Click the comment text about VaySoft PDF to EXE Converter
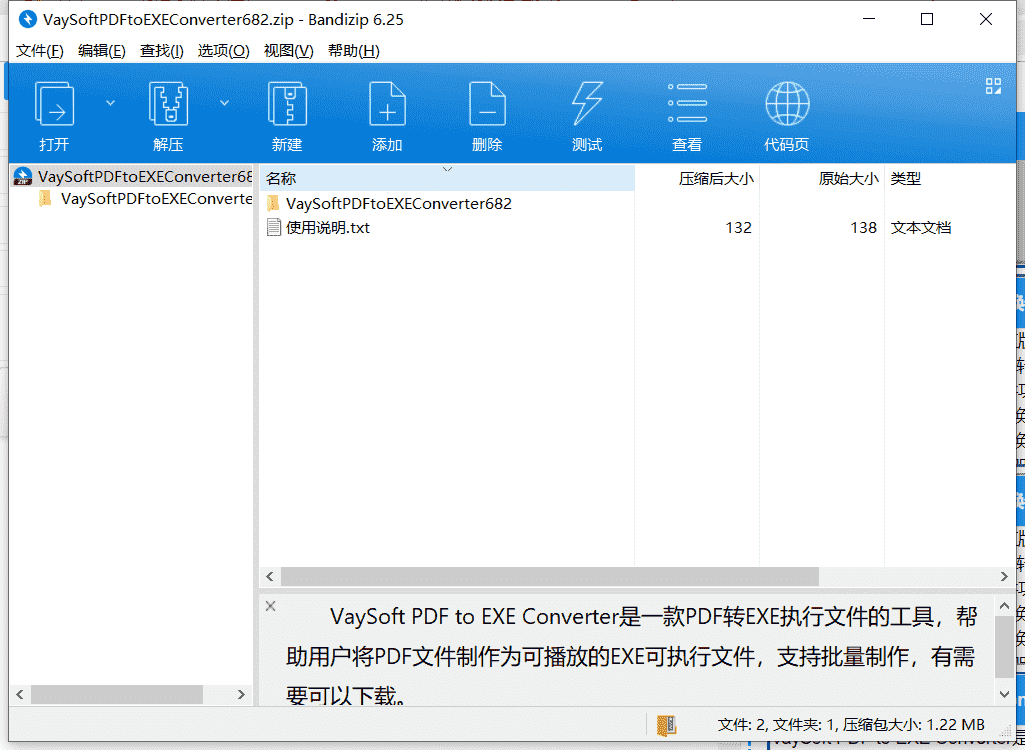 coord(631,656)
